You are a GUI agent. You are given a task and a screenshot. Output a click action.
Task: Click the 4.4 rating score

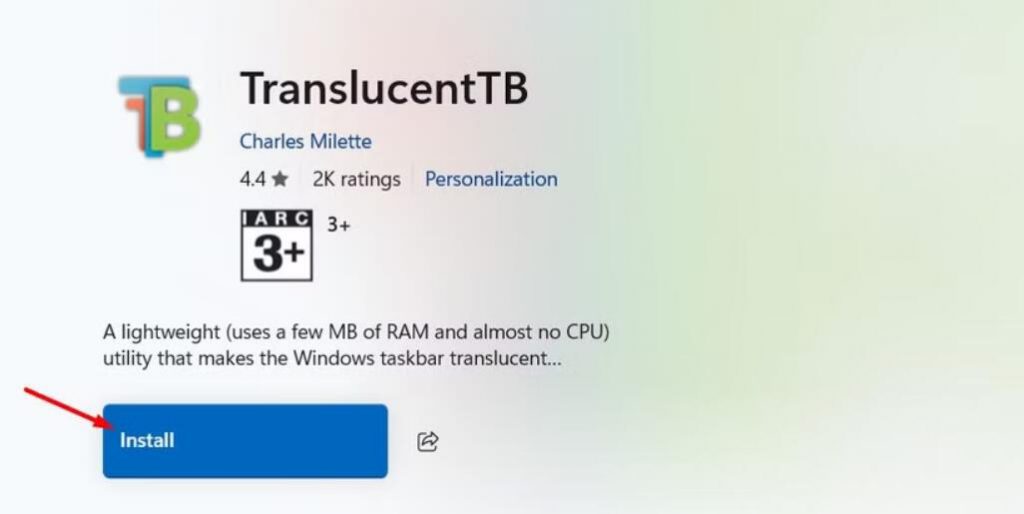[252, 179]
